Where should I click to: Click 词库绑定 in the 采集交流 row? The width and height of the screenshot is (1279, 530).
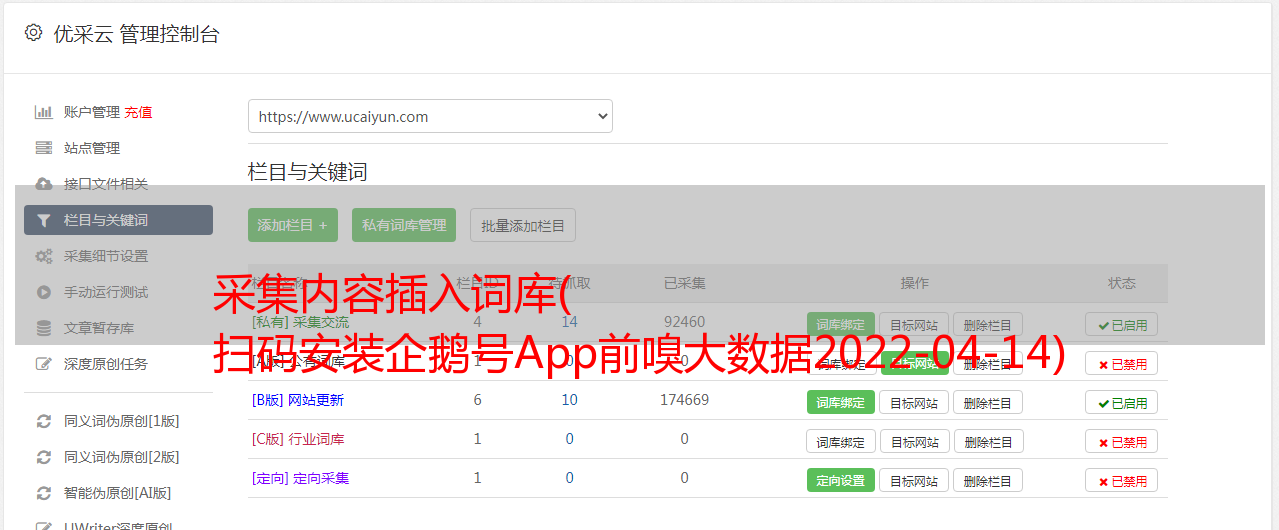841,324
